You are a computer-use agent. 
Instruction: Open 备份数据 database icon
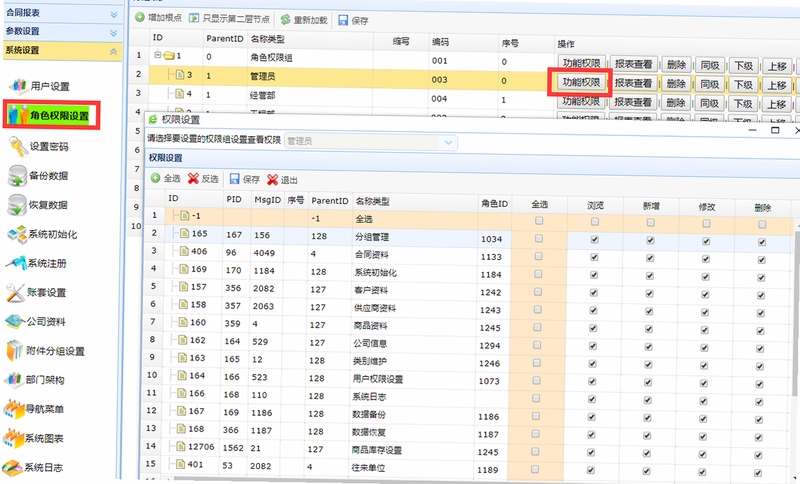point(17,176)
